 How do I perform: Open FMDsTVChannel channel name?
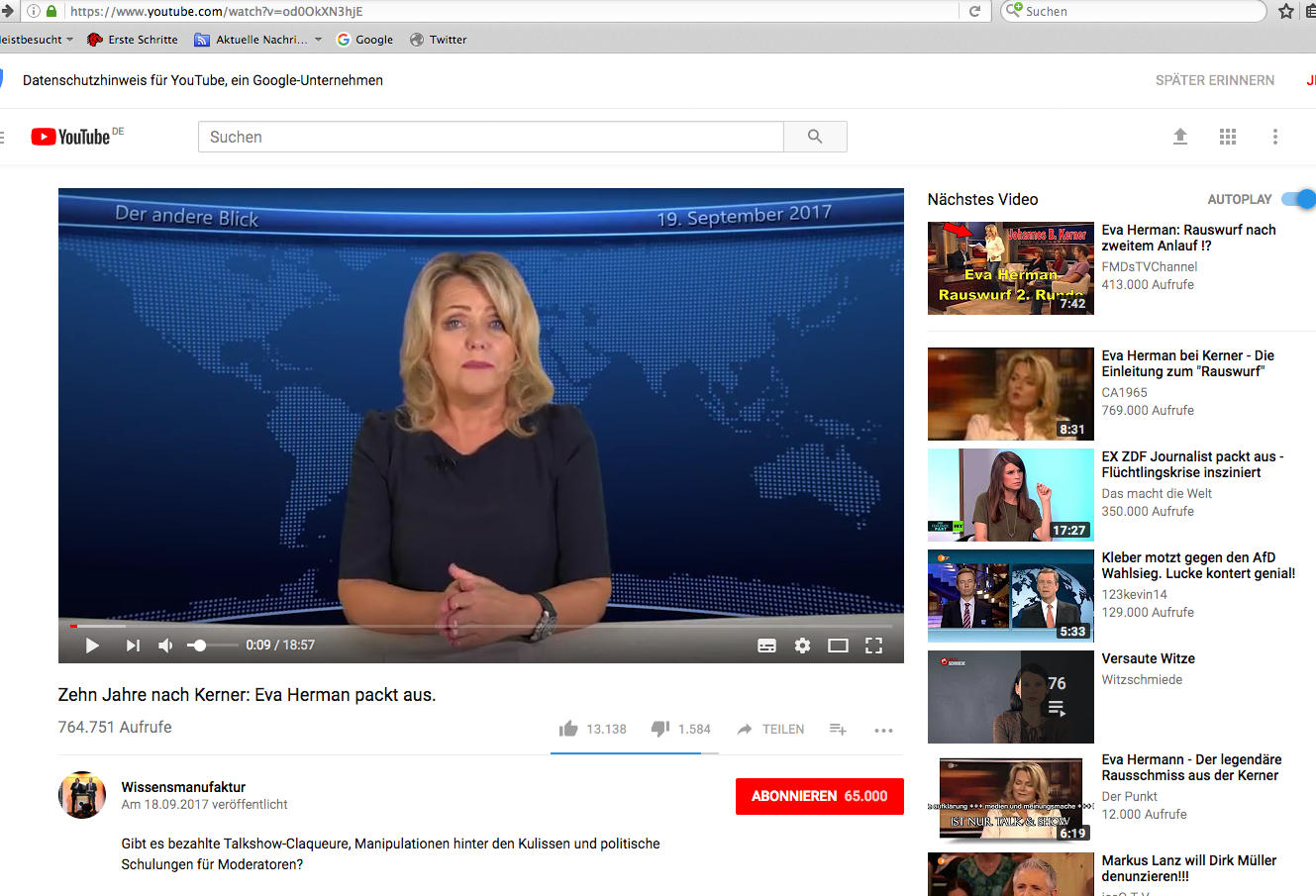pos(1150,266)
